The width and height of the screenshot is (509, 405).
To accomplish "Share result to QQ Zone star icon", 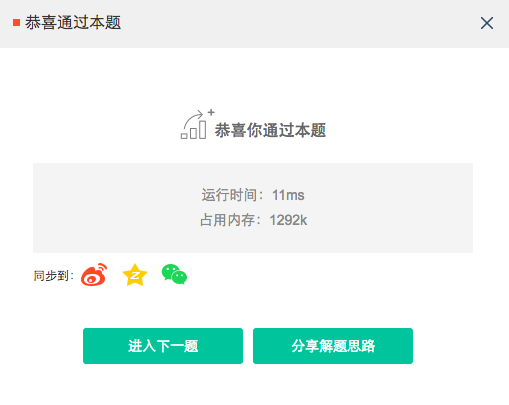I will 135,275.
